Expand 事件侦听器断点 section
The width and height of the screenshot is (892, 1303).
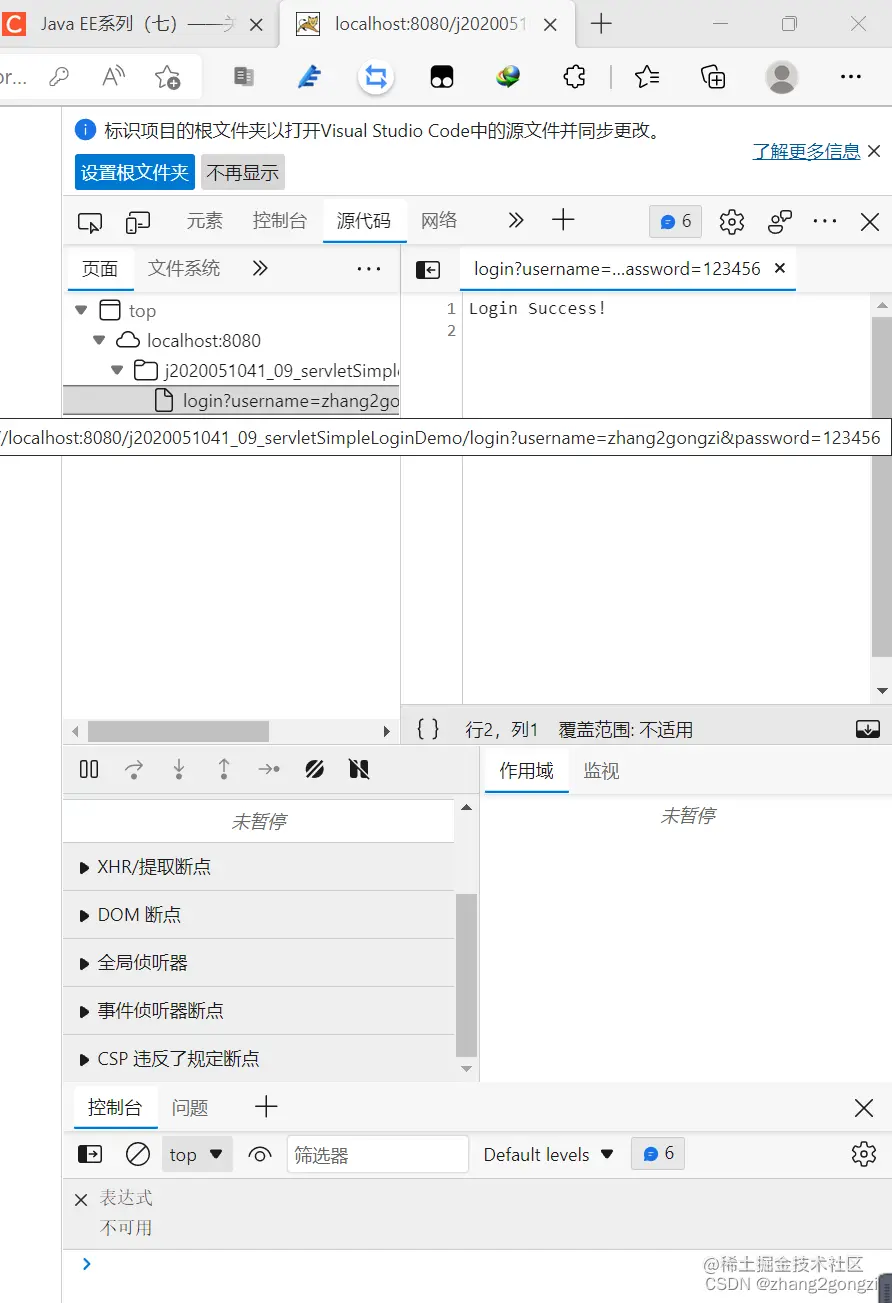tap(258, 1011)
